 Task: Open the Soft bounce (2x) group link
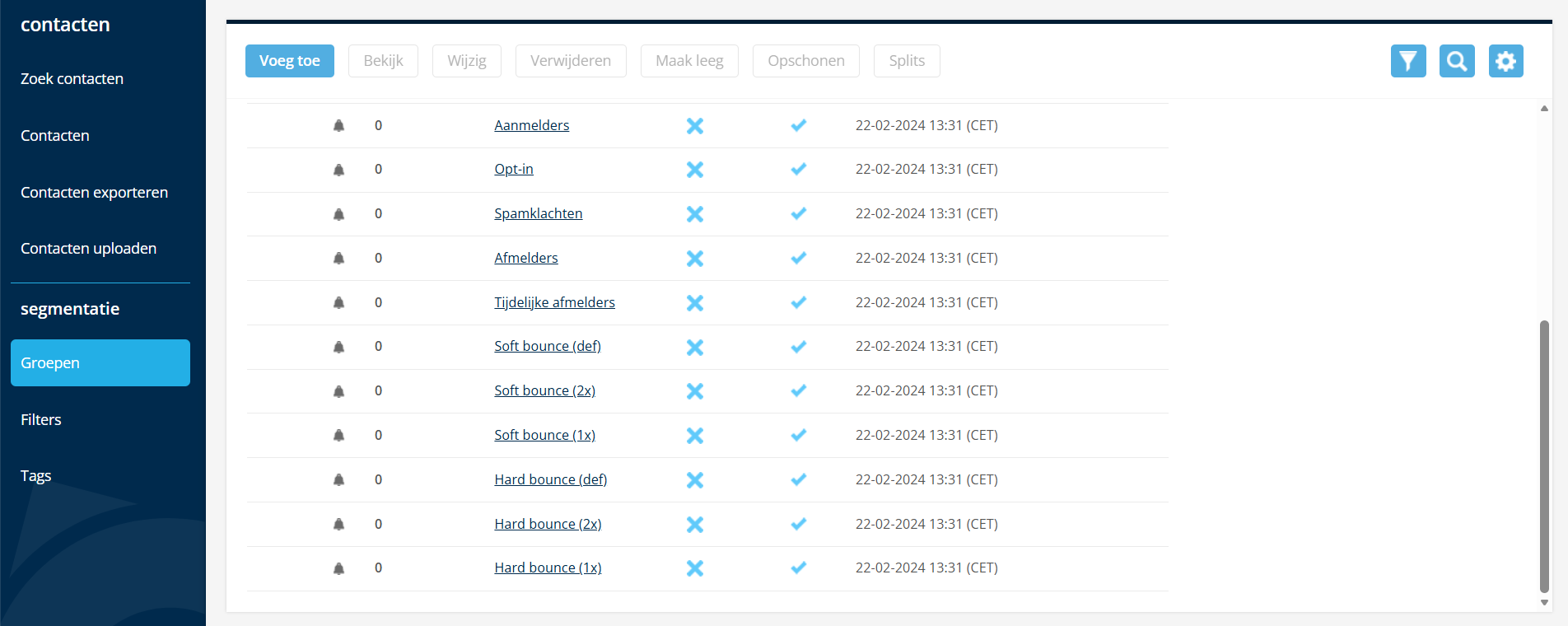click(x=544, y=390)
